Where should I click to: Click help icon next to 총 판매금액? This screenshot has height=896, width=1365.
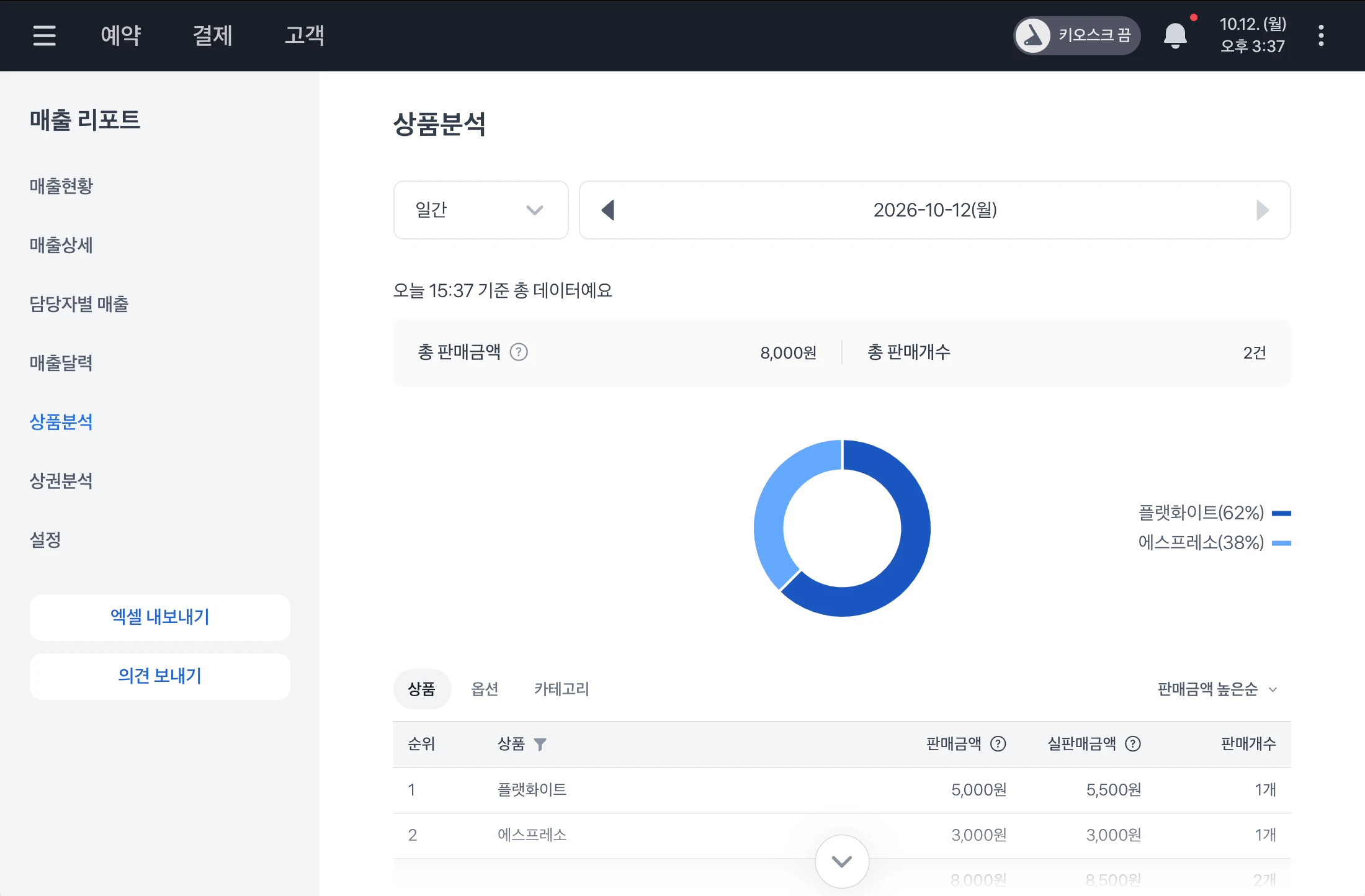pos(519,352)
